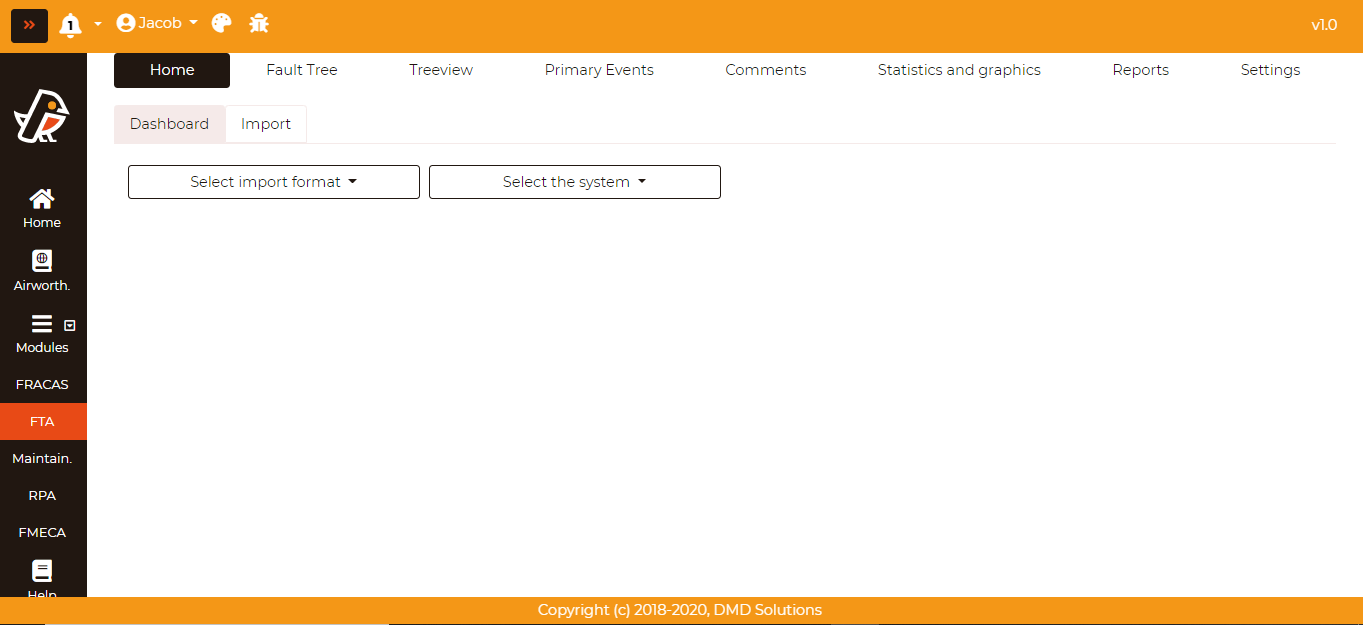Expand the sidebar with the double-arrow button
Screen dimensions: 1363x625
click(29, 25)
